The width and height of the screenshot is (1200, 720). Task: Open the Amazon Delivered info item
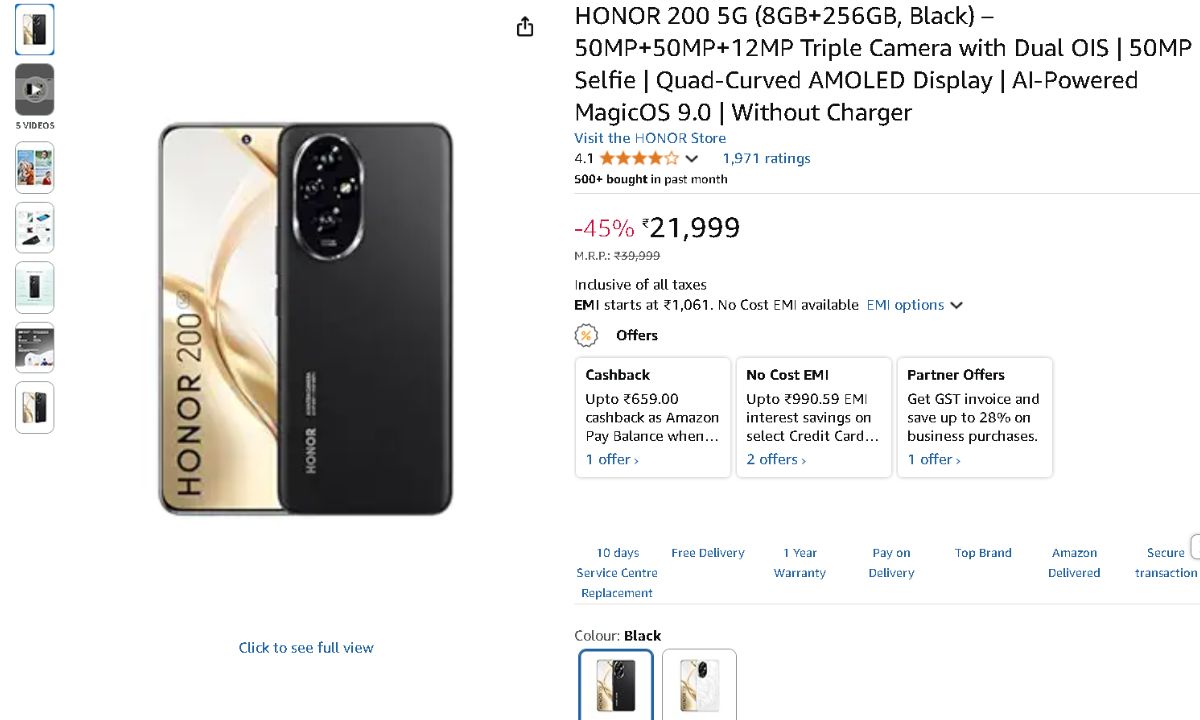[x=1074, y=563]
